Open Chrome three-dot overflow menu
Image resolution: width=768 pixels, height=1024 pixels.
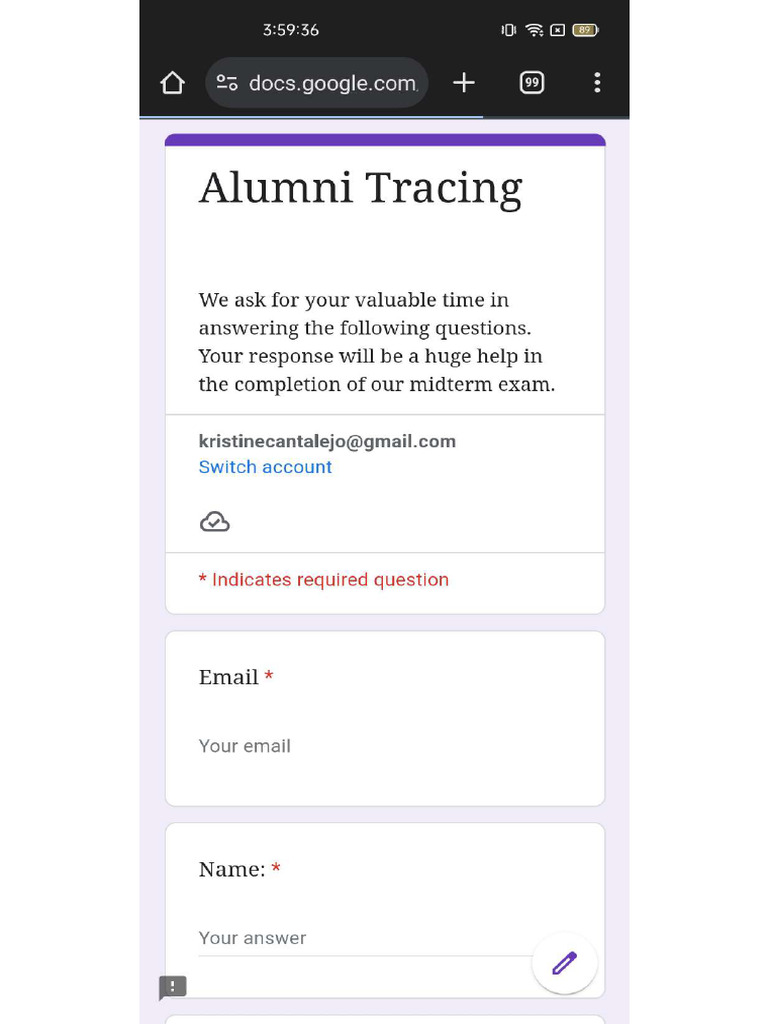(597, 83)
